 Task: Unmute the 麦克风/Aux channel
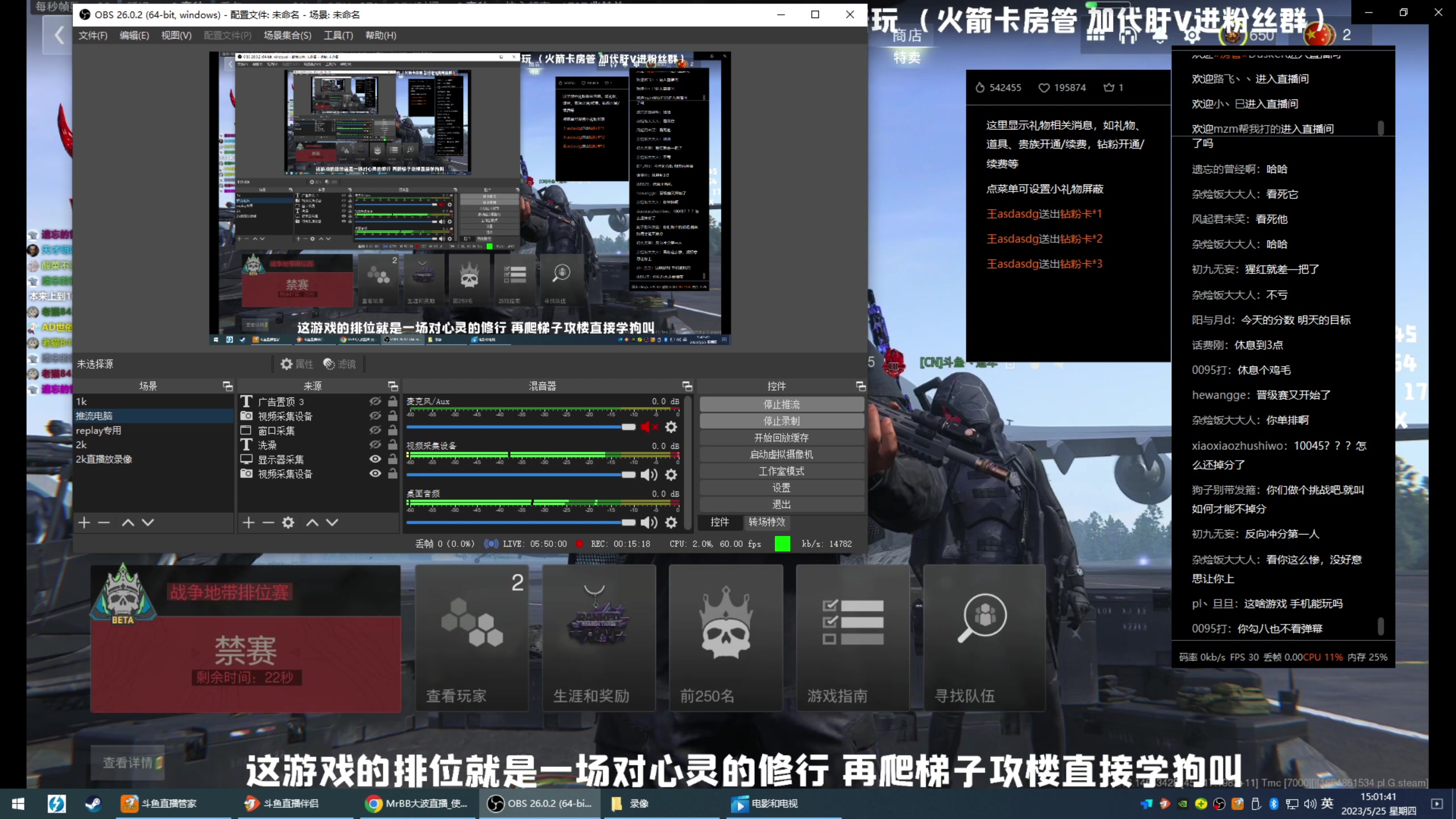(649, 427)
